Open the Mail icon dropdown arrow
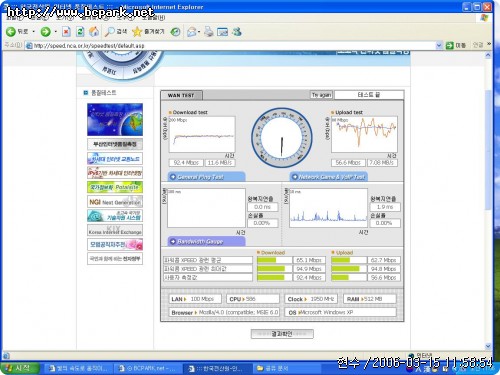The width and height of the screenshot is (500, 375). (x=199, y=32)
